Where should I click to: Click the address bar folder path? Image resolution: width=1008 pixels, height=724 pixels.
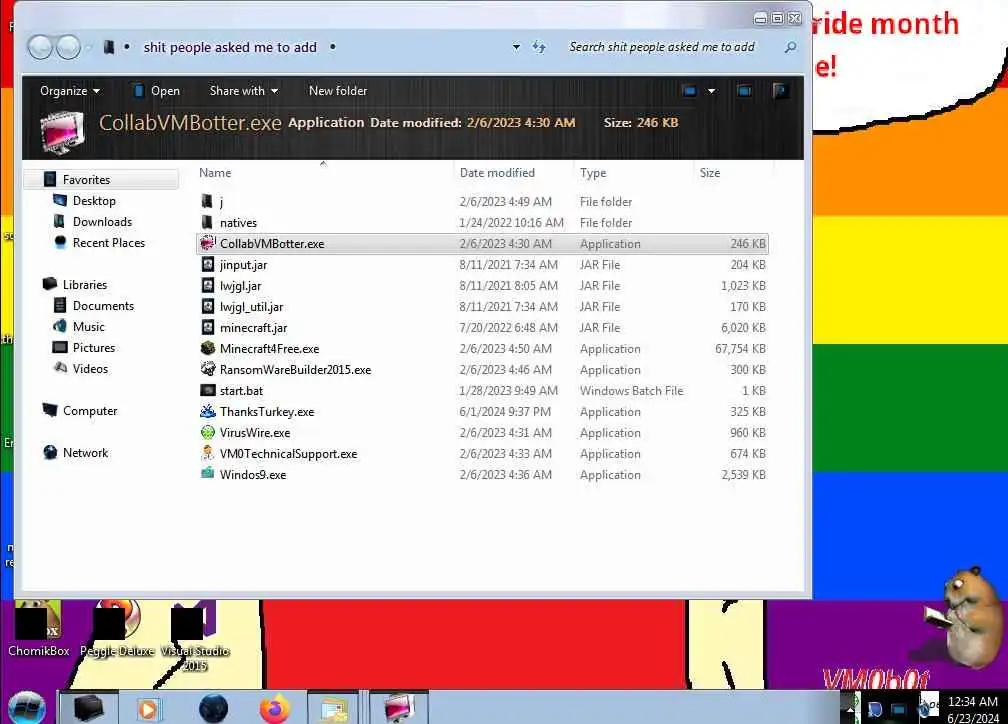[230, 47]
